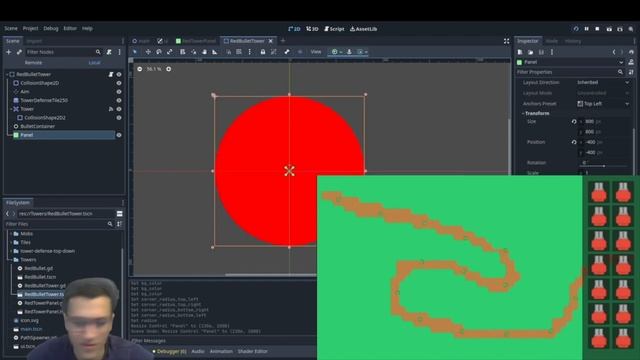Zoom out the viewport with minus icon
640x360 pixels.
pyautogui.click(x=140, y=69)
